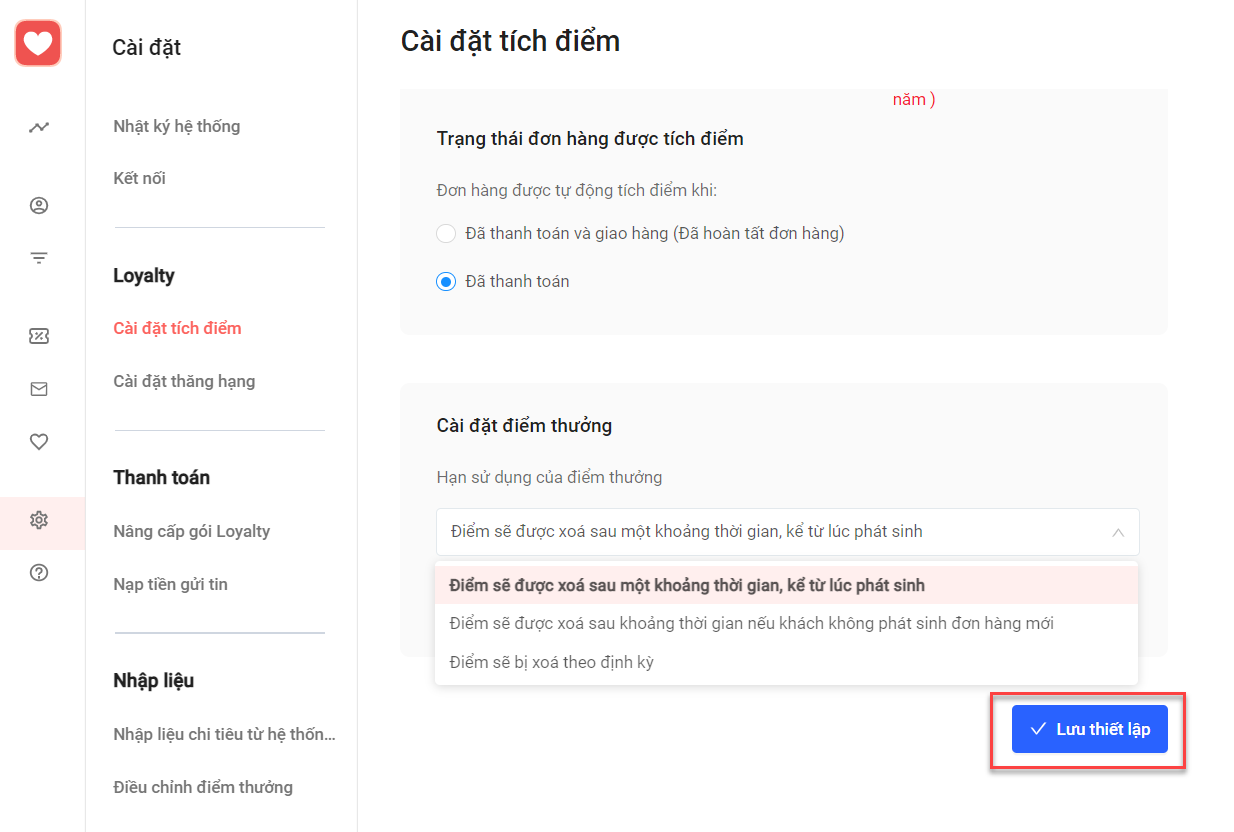The height and width of the screenshot is (832, 1234).
Task: Click the red heart app logo
Action: click(38, 44)
